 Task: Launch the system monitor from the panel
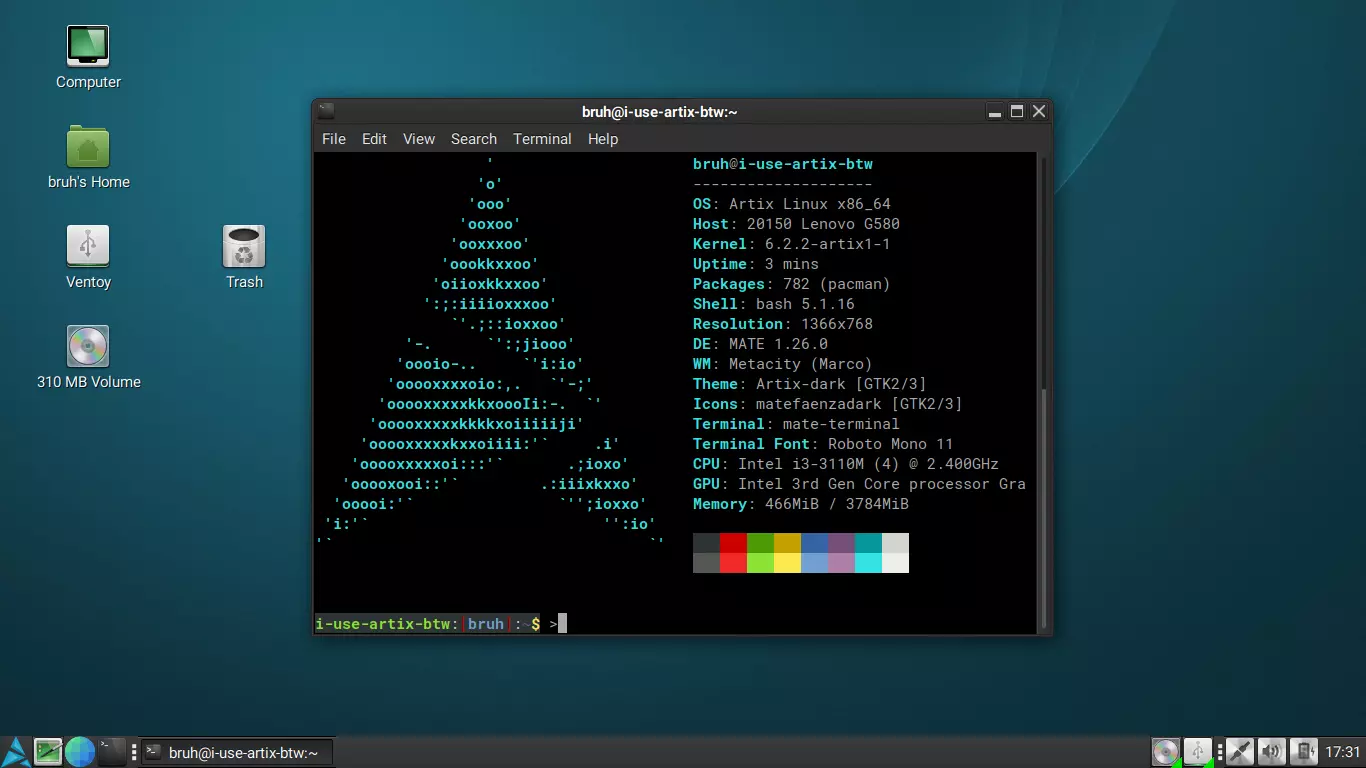point(48,751)
